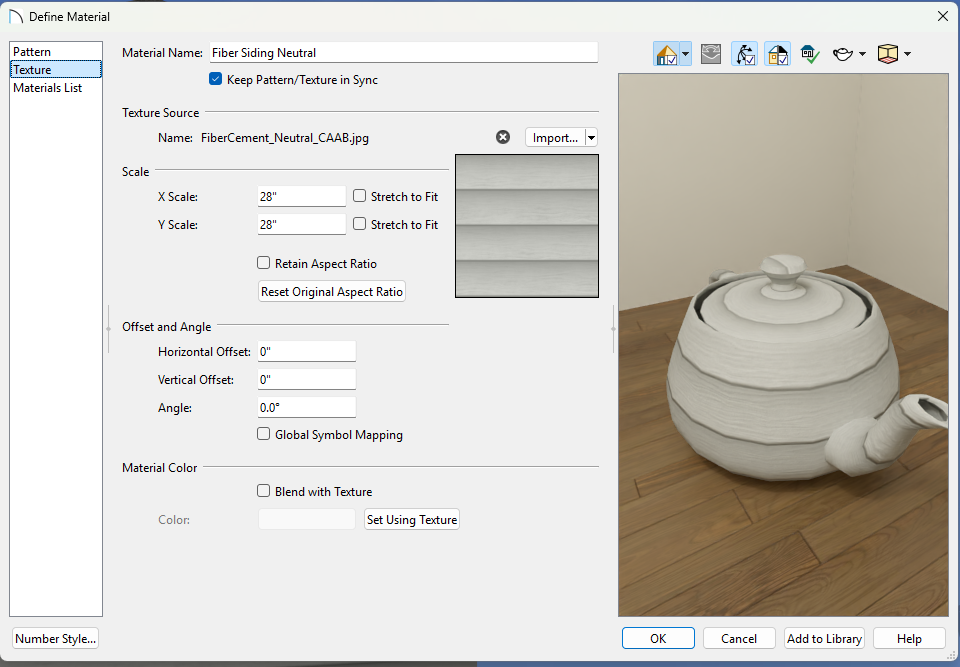960x667 pixels.
Task: Click the teapot preview object icon
Action: pos(843,54)
